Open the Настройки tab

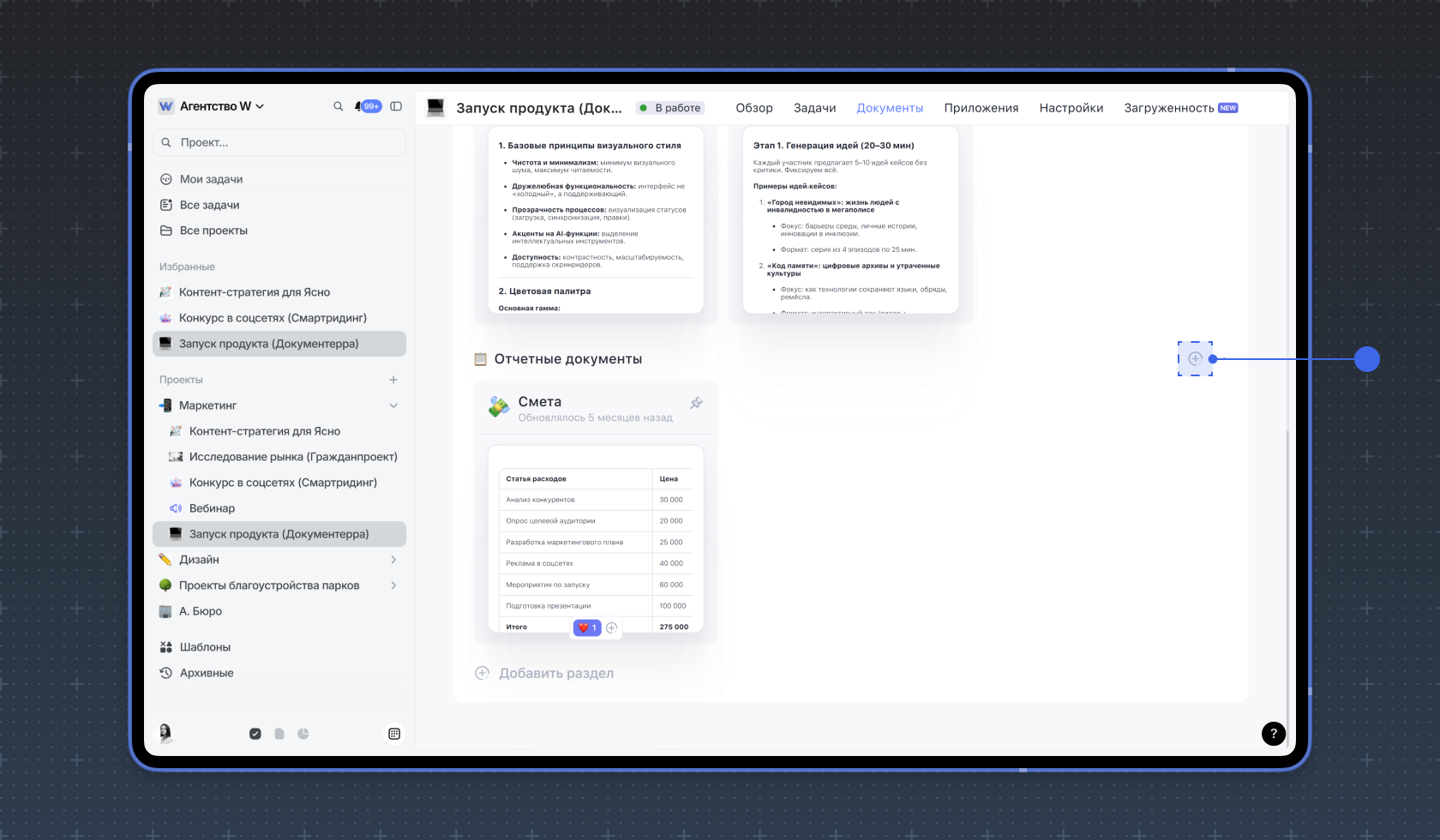[x=1071, y=108]
